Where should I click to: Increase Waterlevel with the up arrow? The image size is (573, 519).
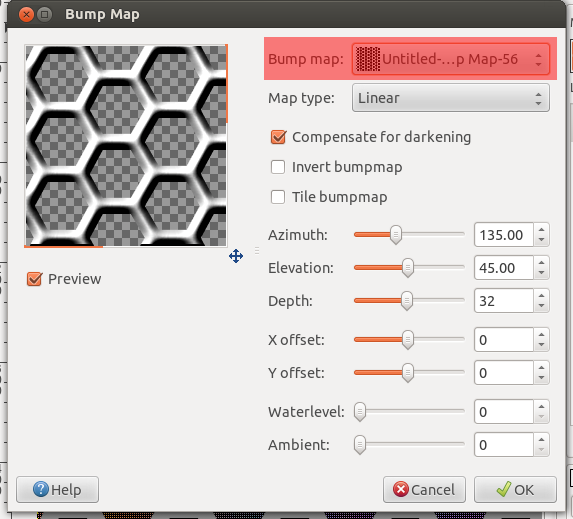541,407
